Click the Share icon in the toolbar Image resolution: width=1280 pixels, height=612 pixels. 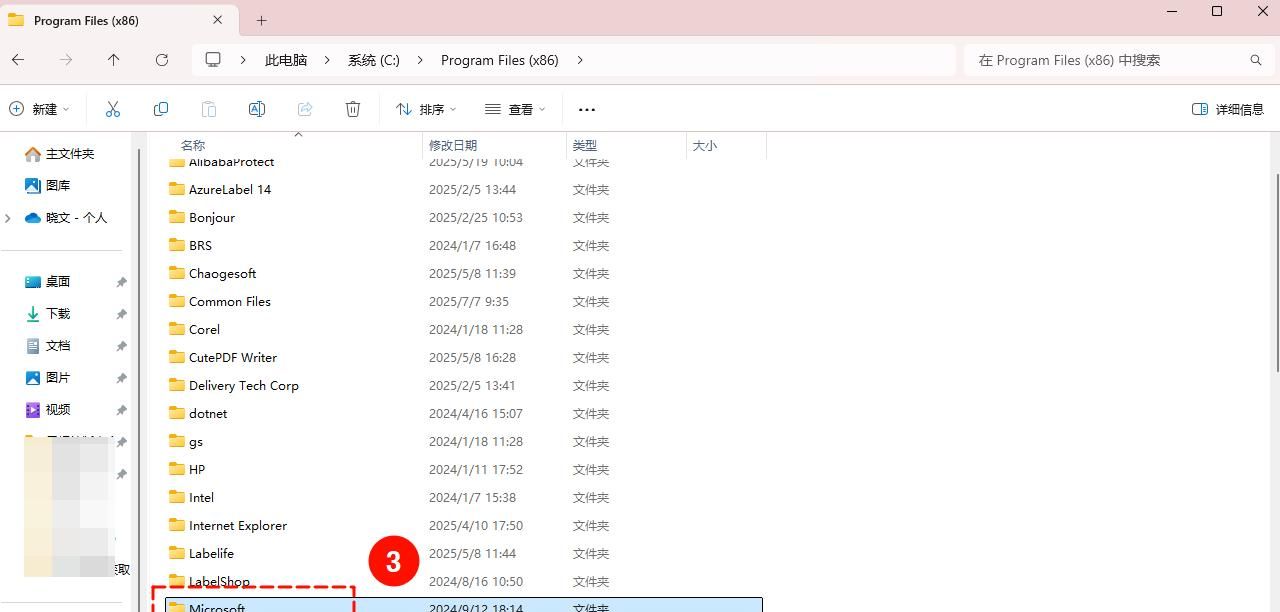pos(305,108)
